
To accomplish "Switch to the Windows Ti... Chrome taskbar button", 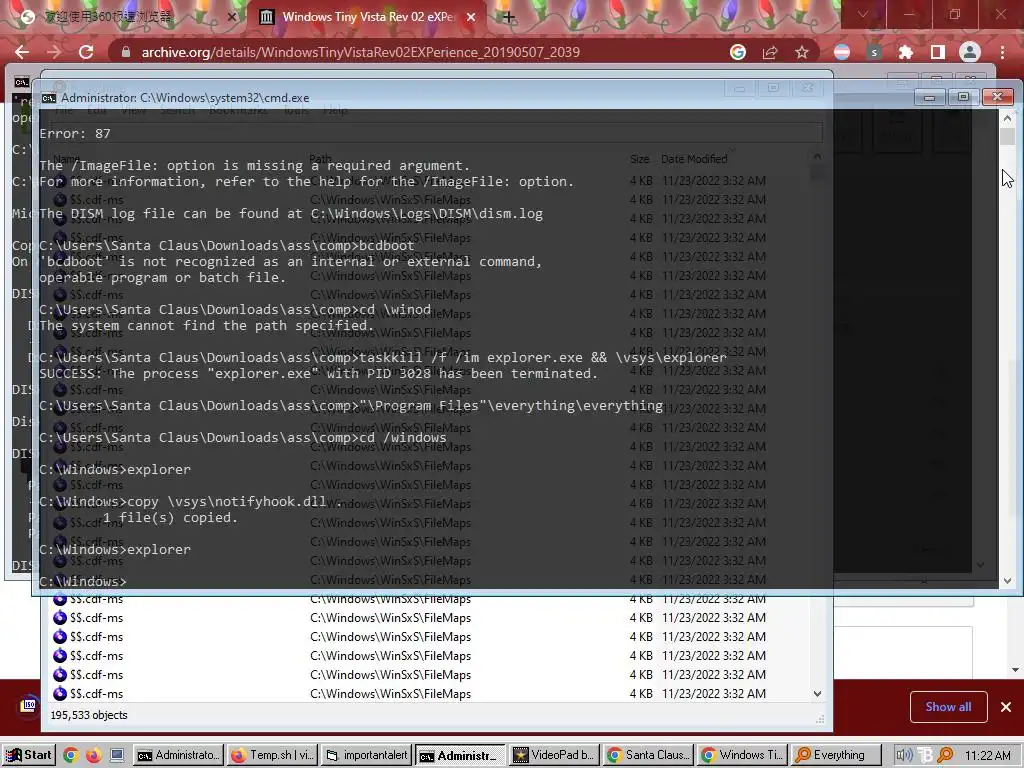I will (x=743, y=755).
